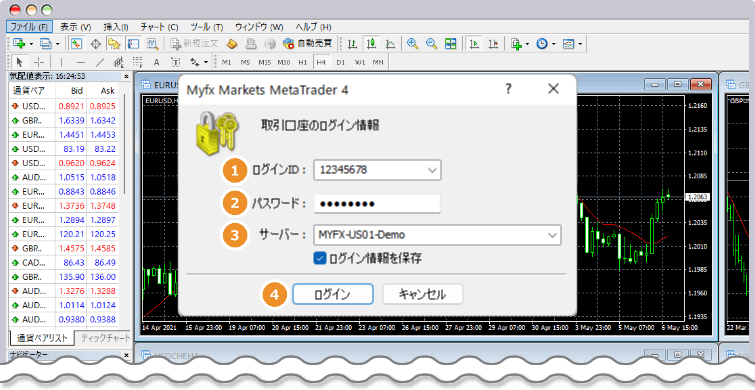Select the vertical line drawing tool
This screenshot has width=755, height=390.
click(61, 62)
